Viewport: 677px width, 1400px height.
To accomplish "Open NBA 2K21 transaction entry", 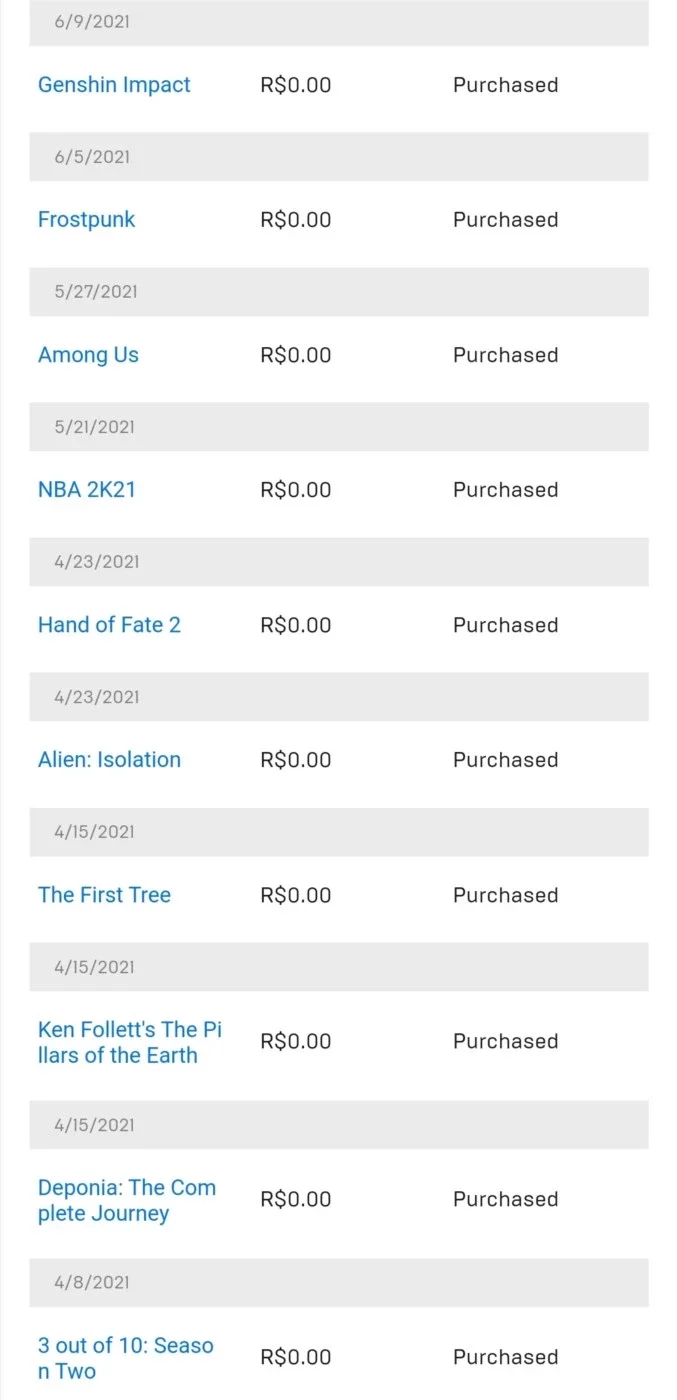I will tap(86, 490).
